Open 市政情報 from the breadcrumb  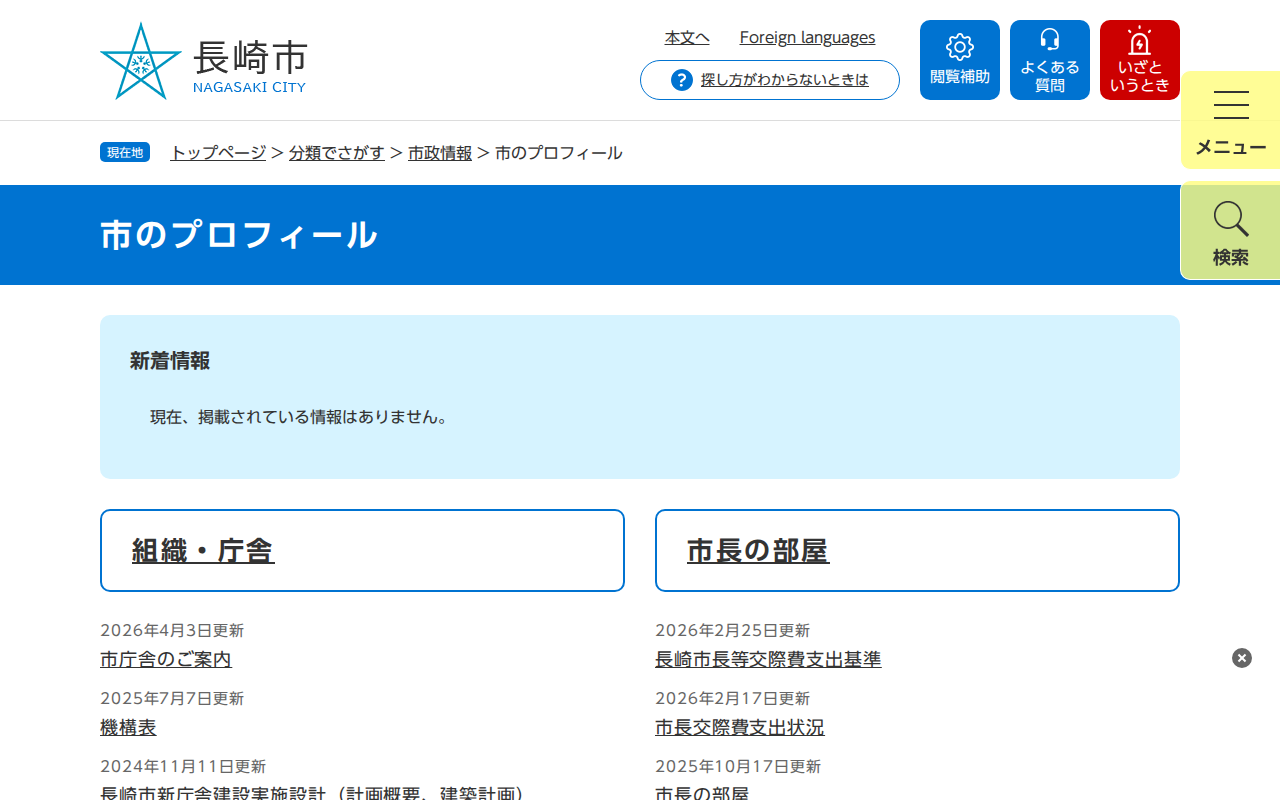pos(439,153)
